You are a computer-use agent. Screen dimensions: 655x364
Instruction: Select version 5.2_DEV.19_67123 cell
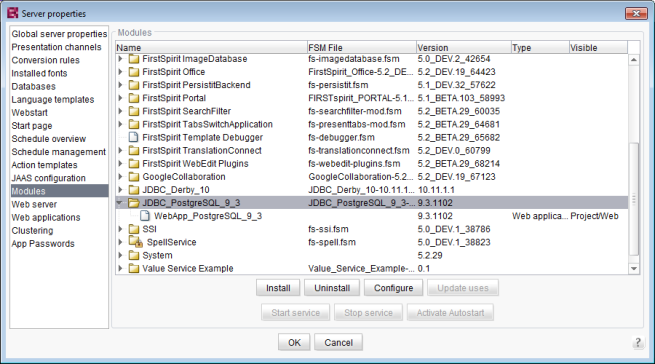coord(456,177)
